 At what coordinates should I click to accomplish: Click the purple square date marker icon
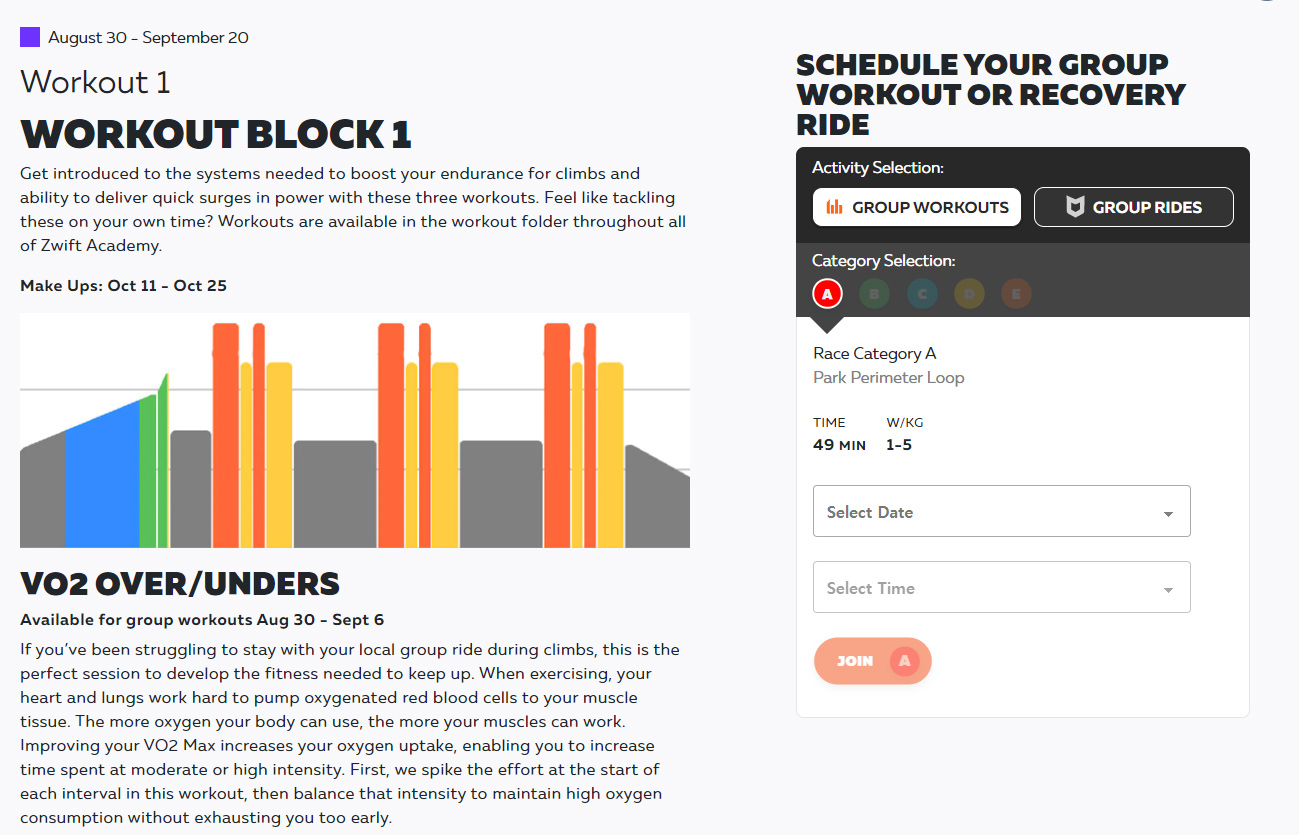coord(30,38)
